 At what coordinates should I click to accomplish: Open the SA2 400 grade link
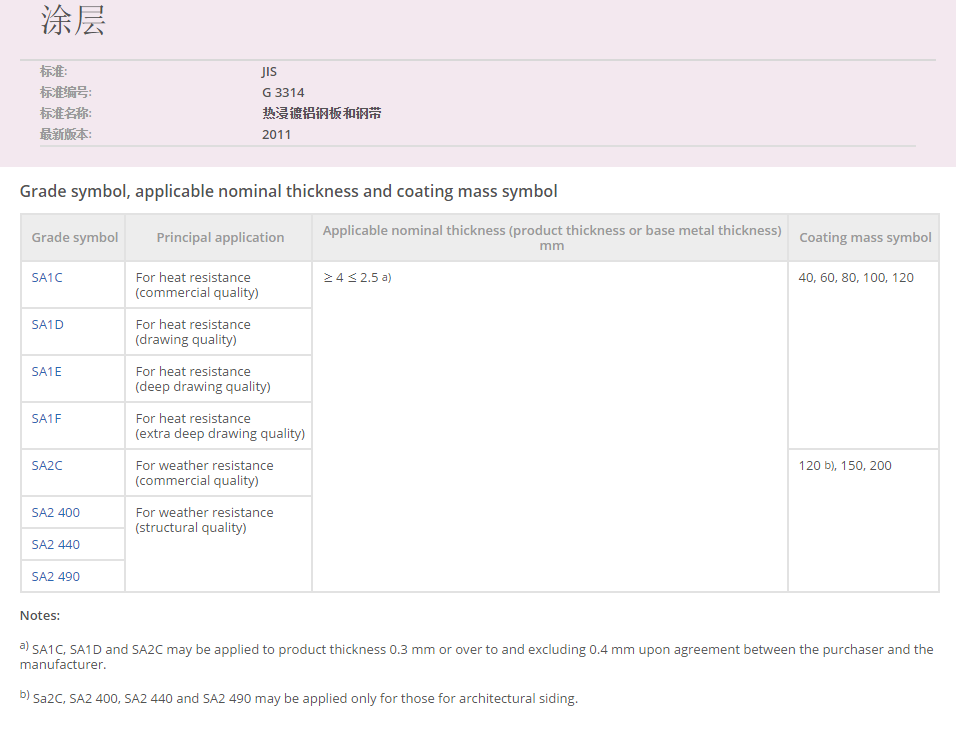tap(55, 513)
